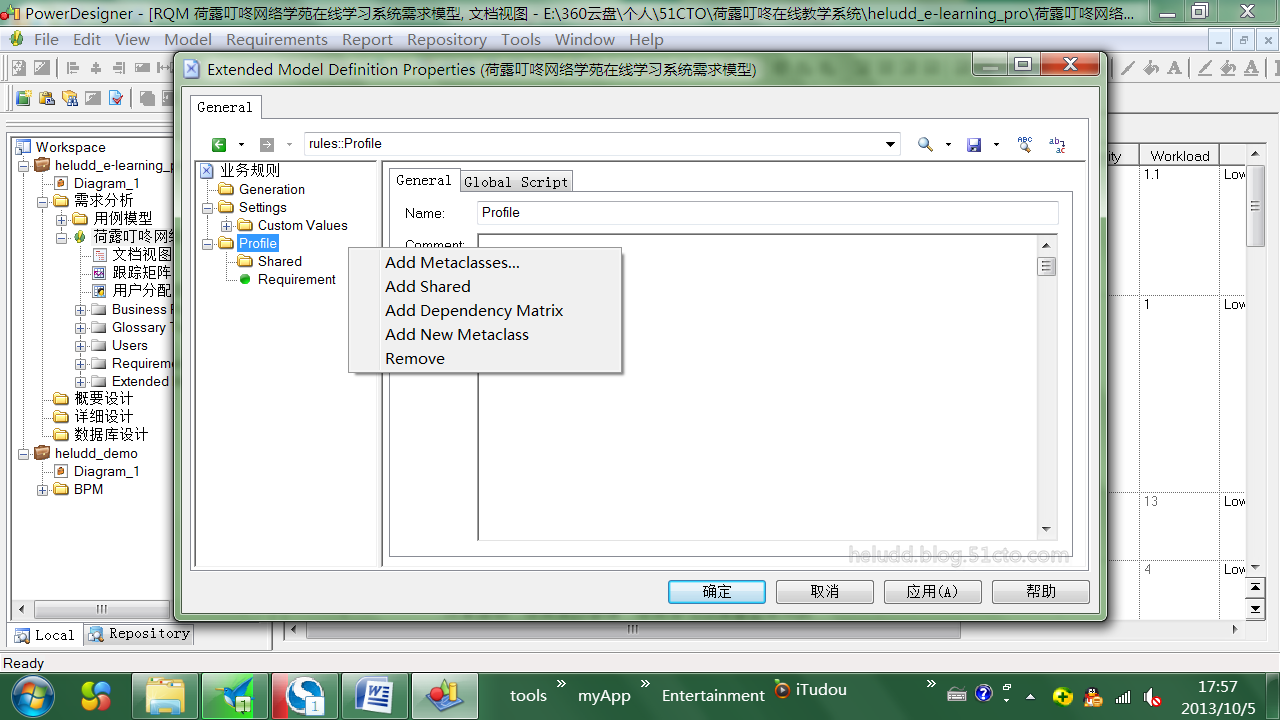The height and width of the screenshot is (720, 1280).
Task: Click the Name field containing Profile
Action: point(768,213)
